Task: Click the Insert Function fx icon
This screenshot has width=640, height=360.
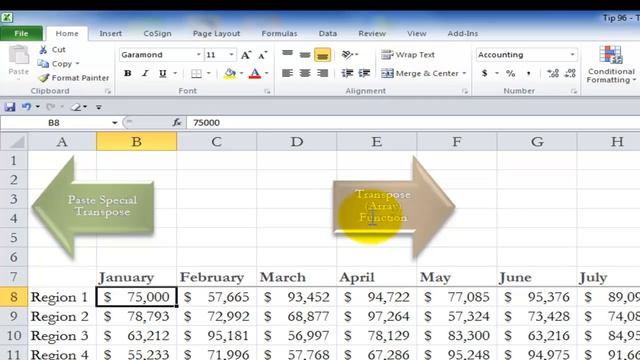Action: tap(177, 122)
